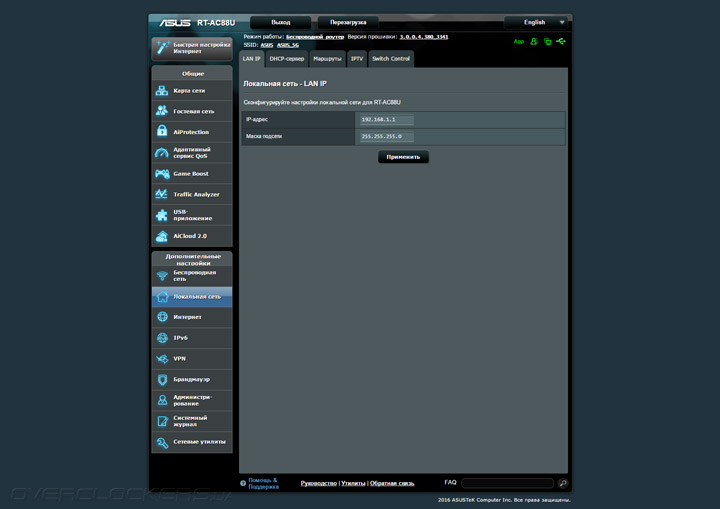Open the English language dropdown
The width and height of the screenshot is (720, 509).
535,22
